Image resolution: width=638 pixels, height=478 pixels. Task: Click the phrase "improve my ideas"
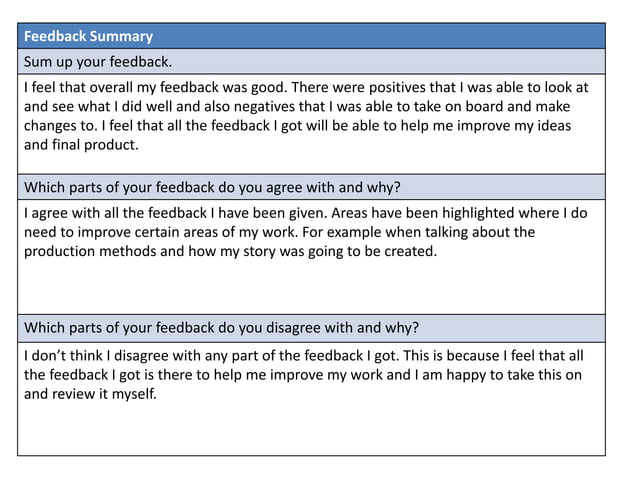500,125
